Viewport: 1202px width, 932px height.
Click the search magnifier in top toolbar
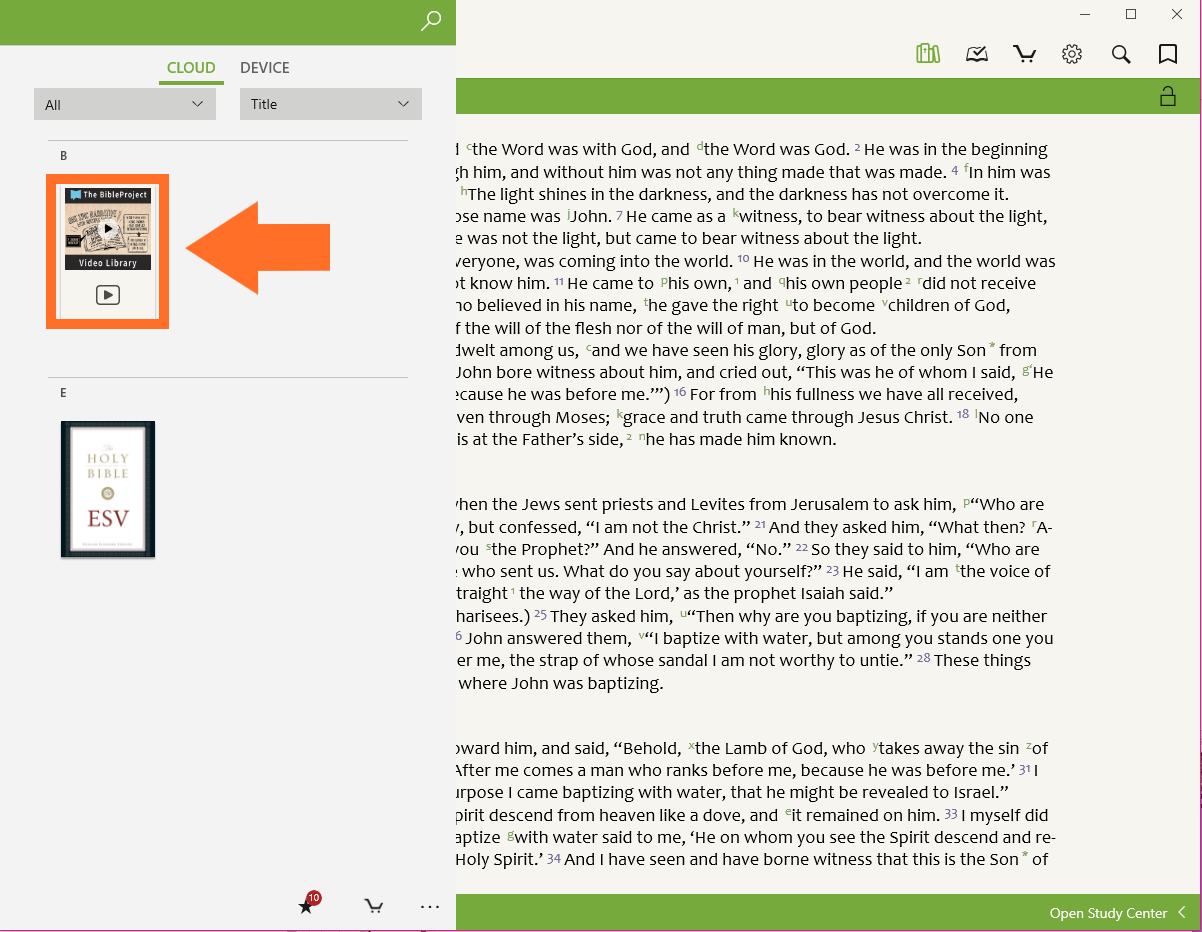pos(1121,54)
